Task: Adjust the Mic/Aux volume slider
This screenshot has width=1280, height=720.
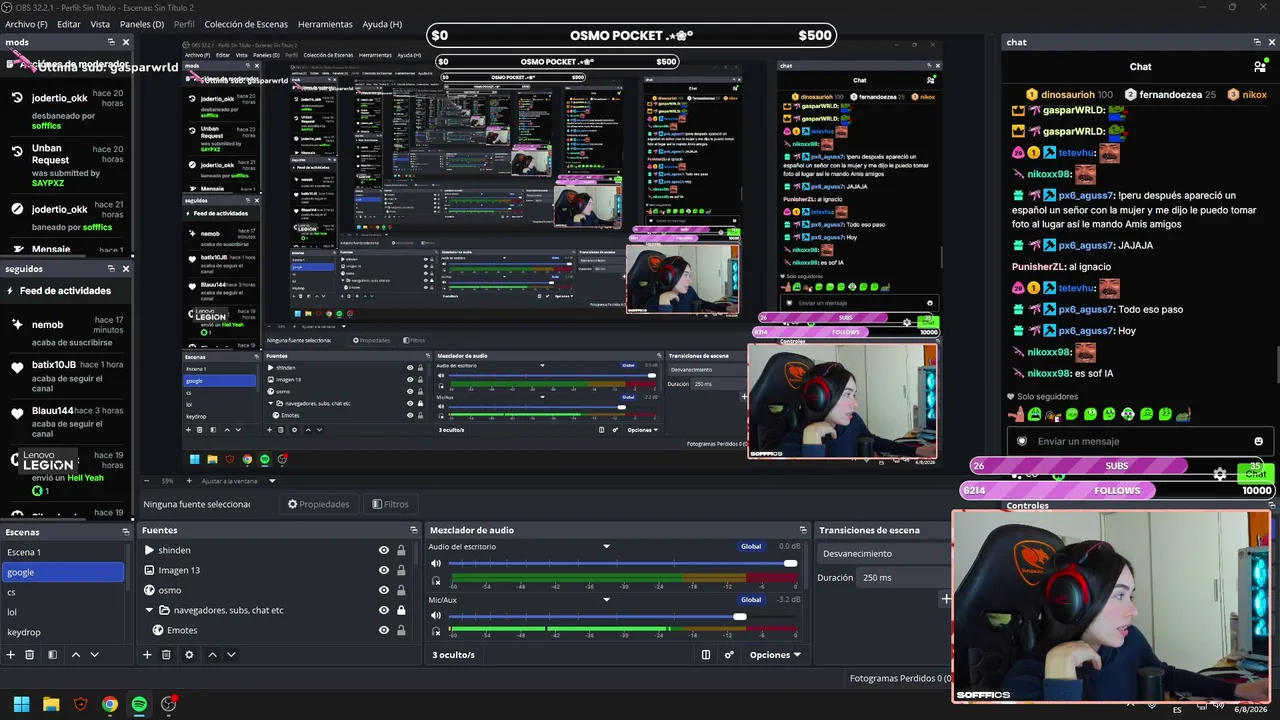Action: 740,617
